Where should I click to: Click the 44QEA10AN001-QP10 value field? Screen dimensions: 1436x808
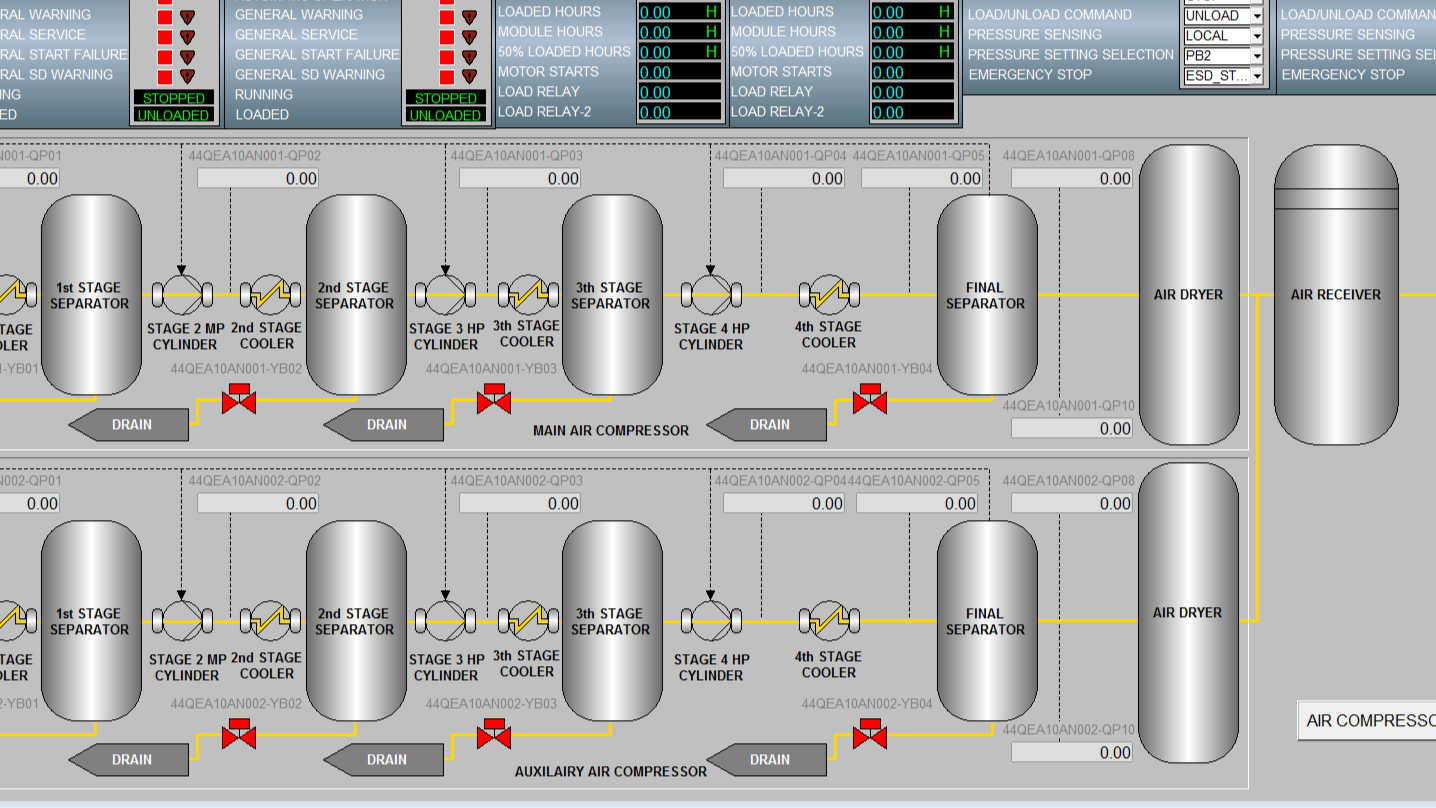(1072, 428)
